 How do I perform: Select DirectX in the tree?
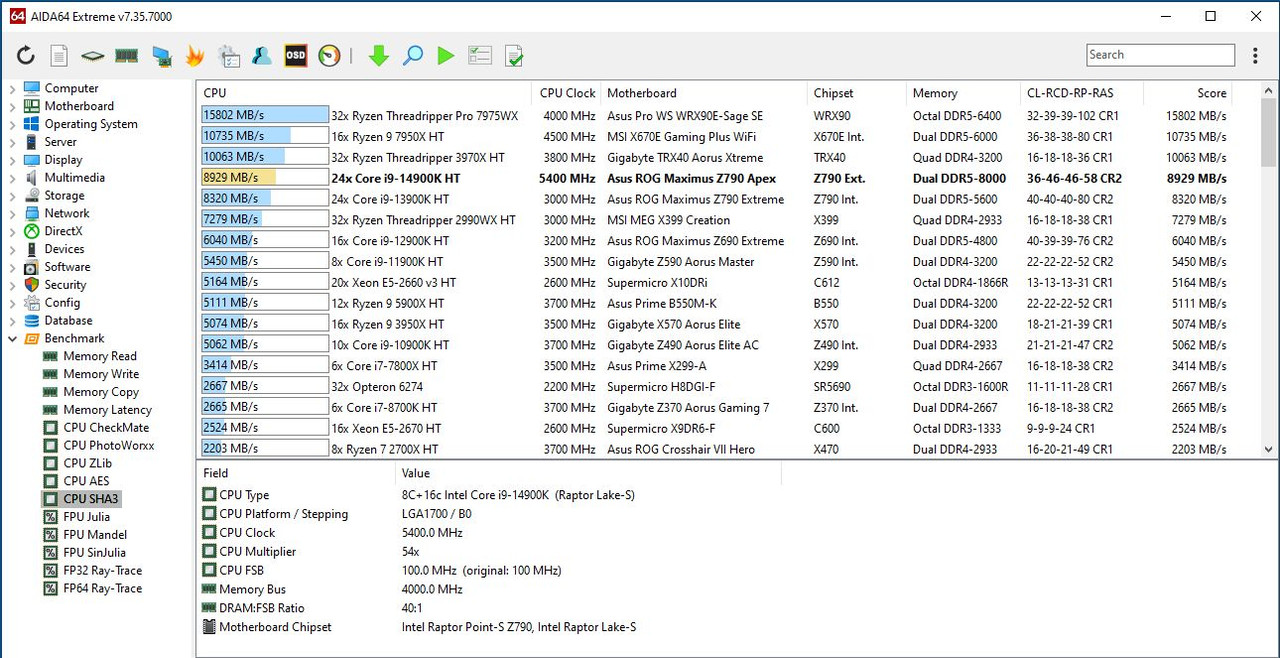coord(63,231)
